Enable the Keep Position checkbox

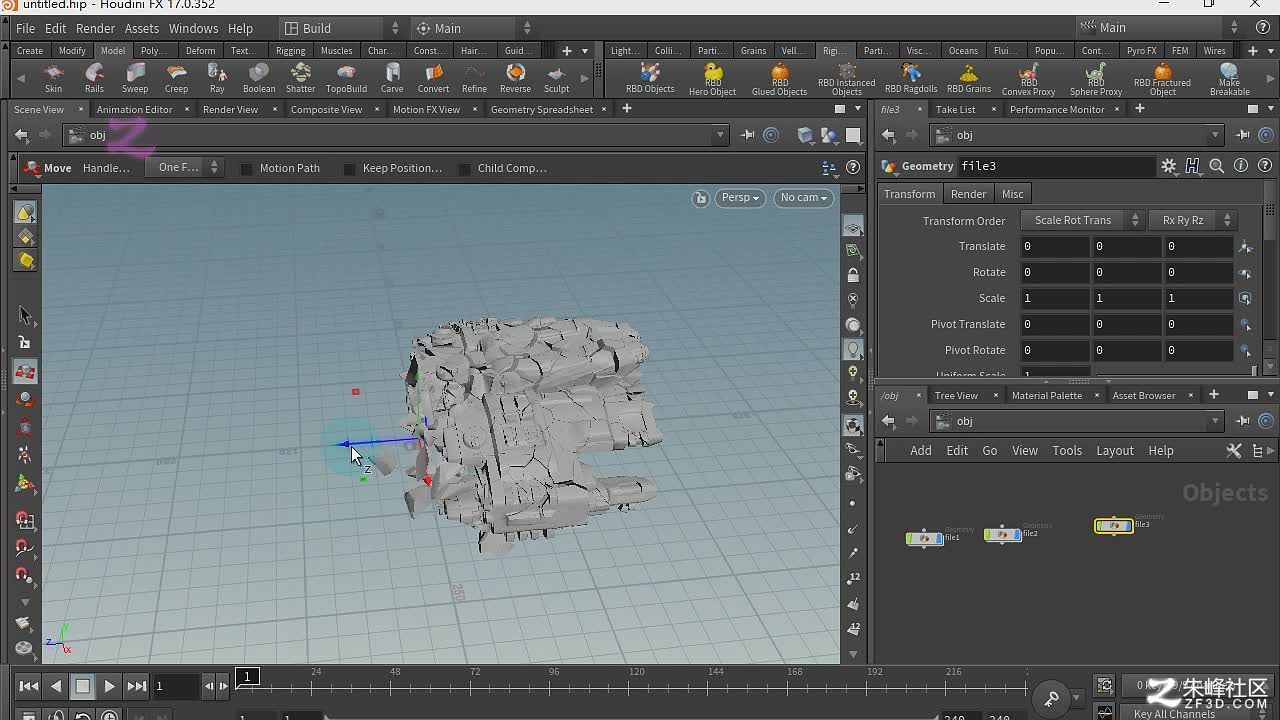349,168
